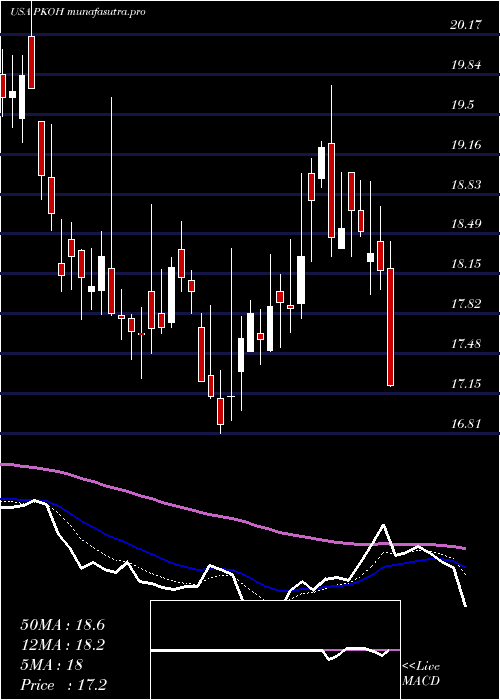Click the '50MA : 18.6' readout
The image size is (500, 700).
[x=63, y=625]
